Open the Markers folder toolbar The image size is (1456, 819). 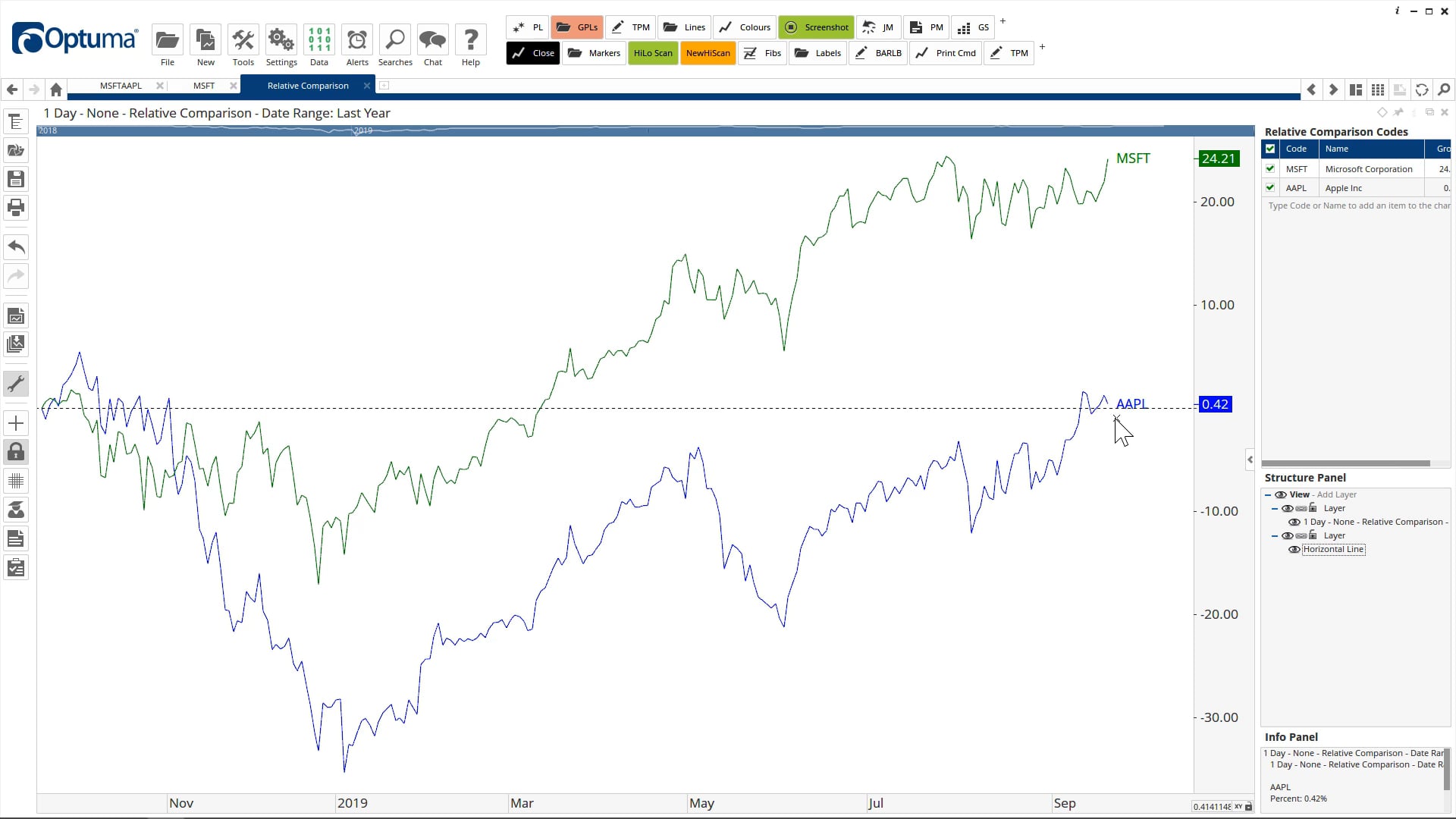coord(594,53)
